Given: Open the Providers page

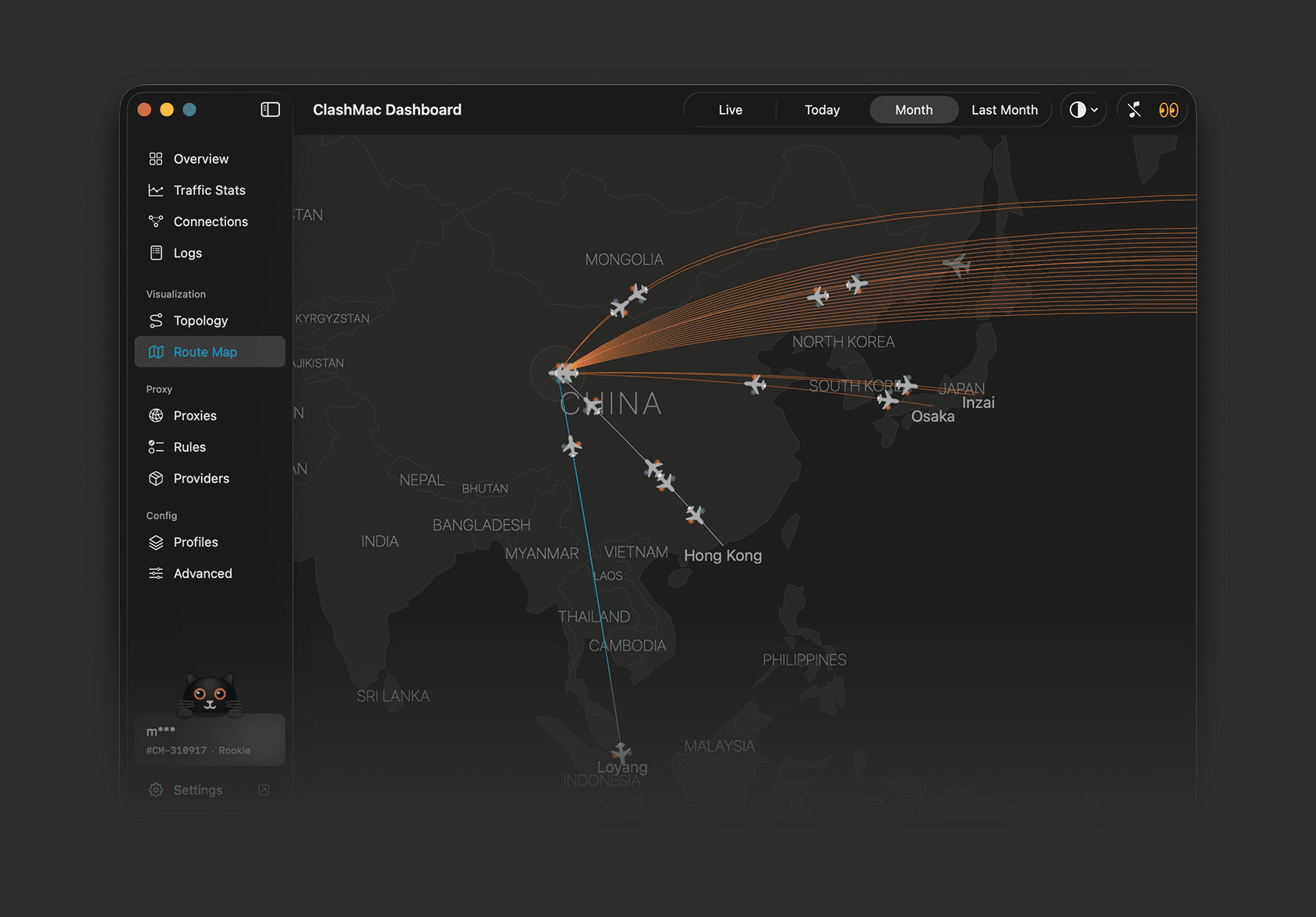Looking at the screenshot, I should 210,478.
